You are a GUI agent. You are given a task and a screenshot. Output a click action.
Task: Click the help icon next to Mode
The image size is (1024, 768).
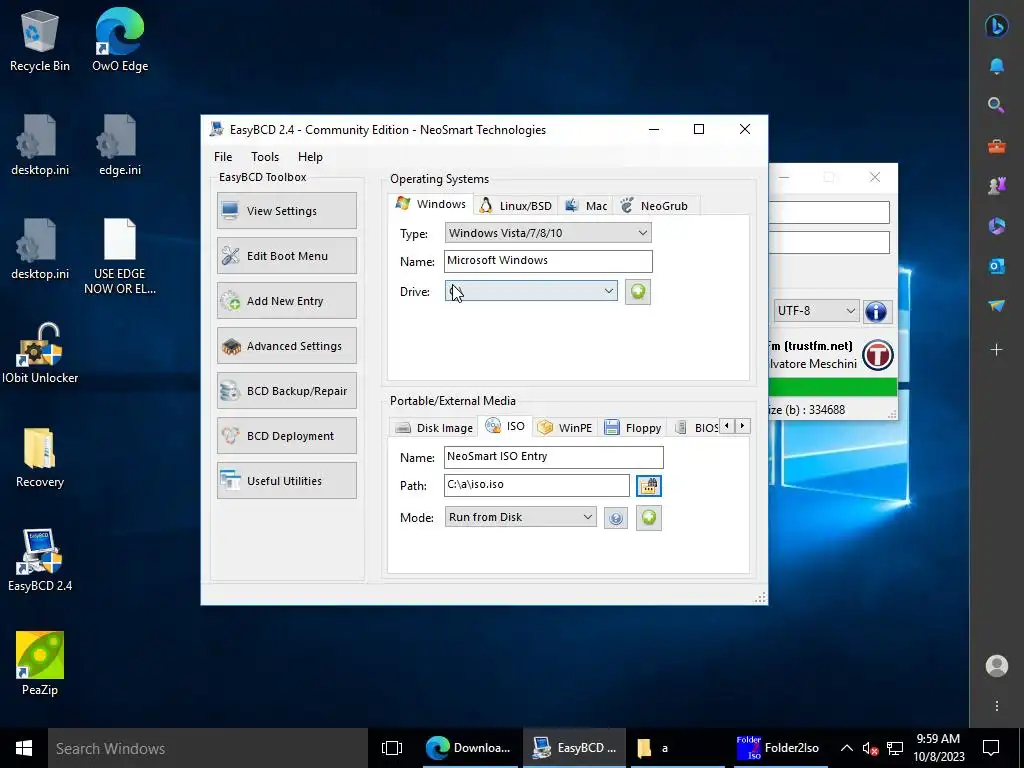pyautogui.click(x=616, y=518)
